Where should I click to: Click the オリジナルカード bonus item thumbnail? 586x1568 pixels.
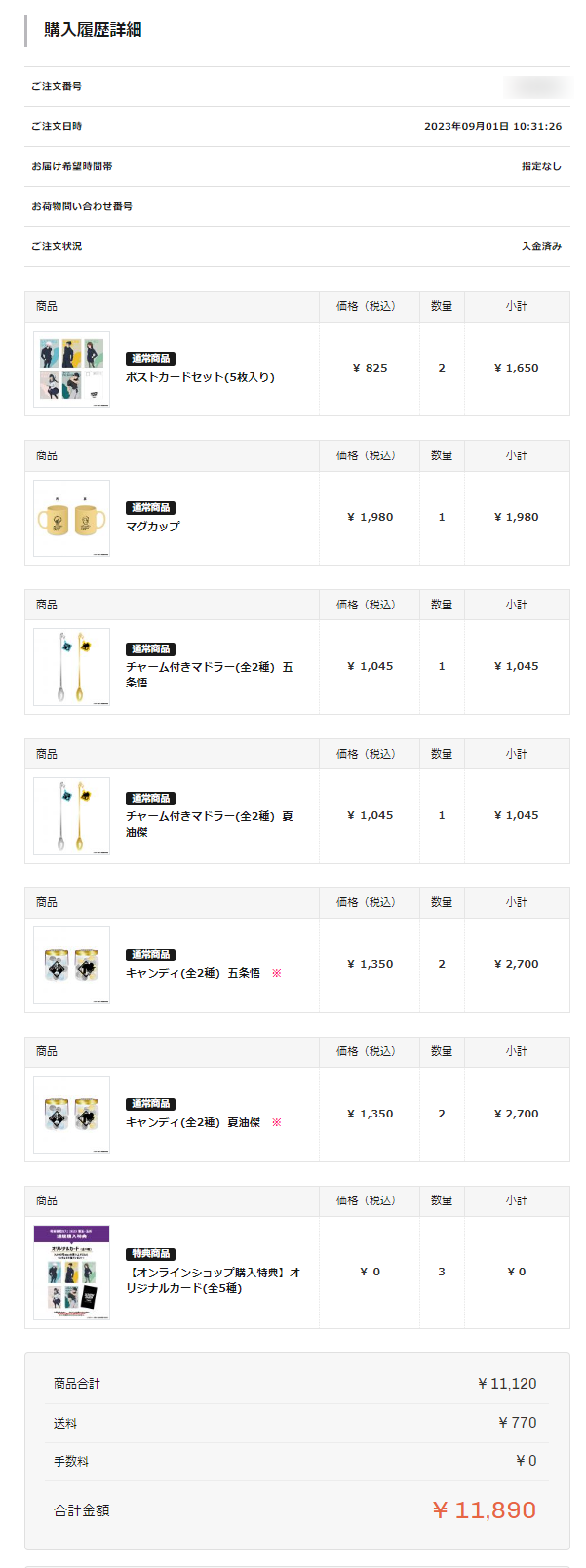tap(71, 1273)
